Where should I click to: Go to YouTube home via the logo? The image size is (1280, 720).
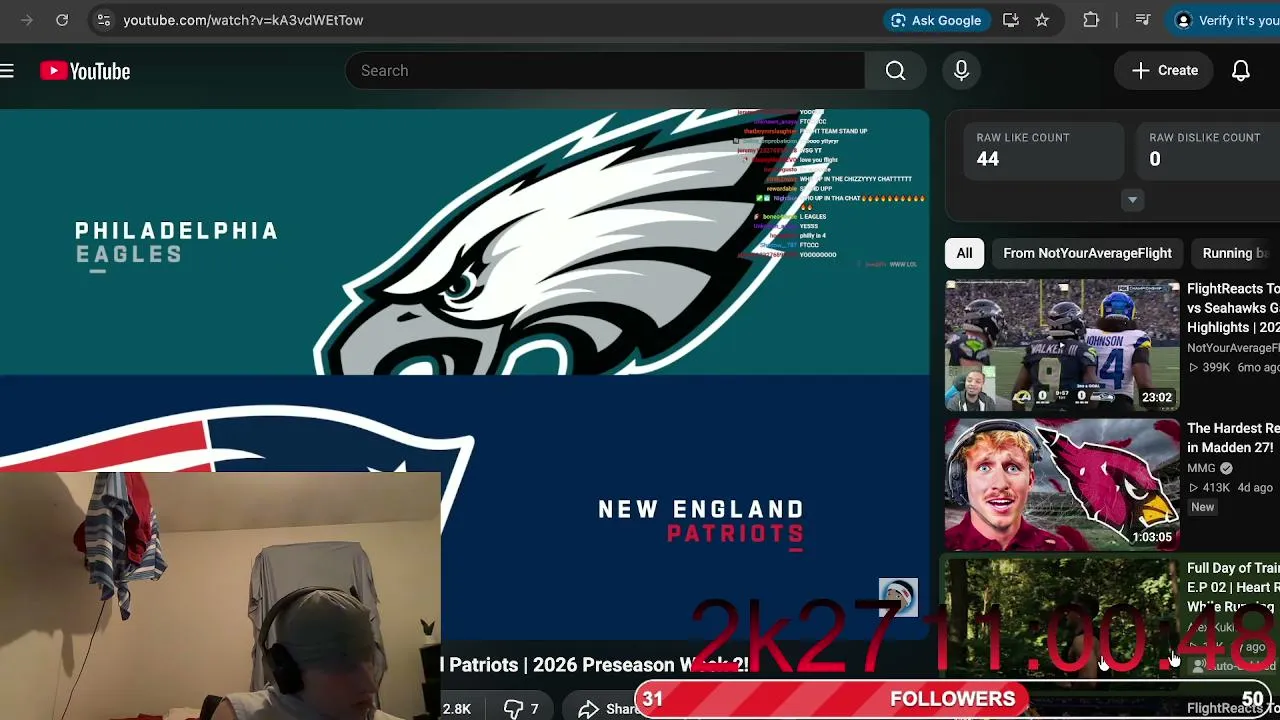(x=85, y=71)
